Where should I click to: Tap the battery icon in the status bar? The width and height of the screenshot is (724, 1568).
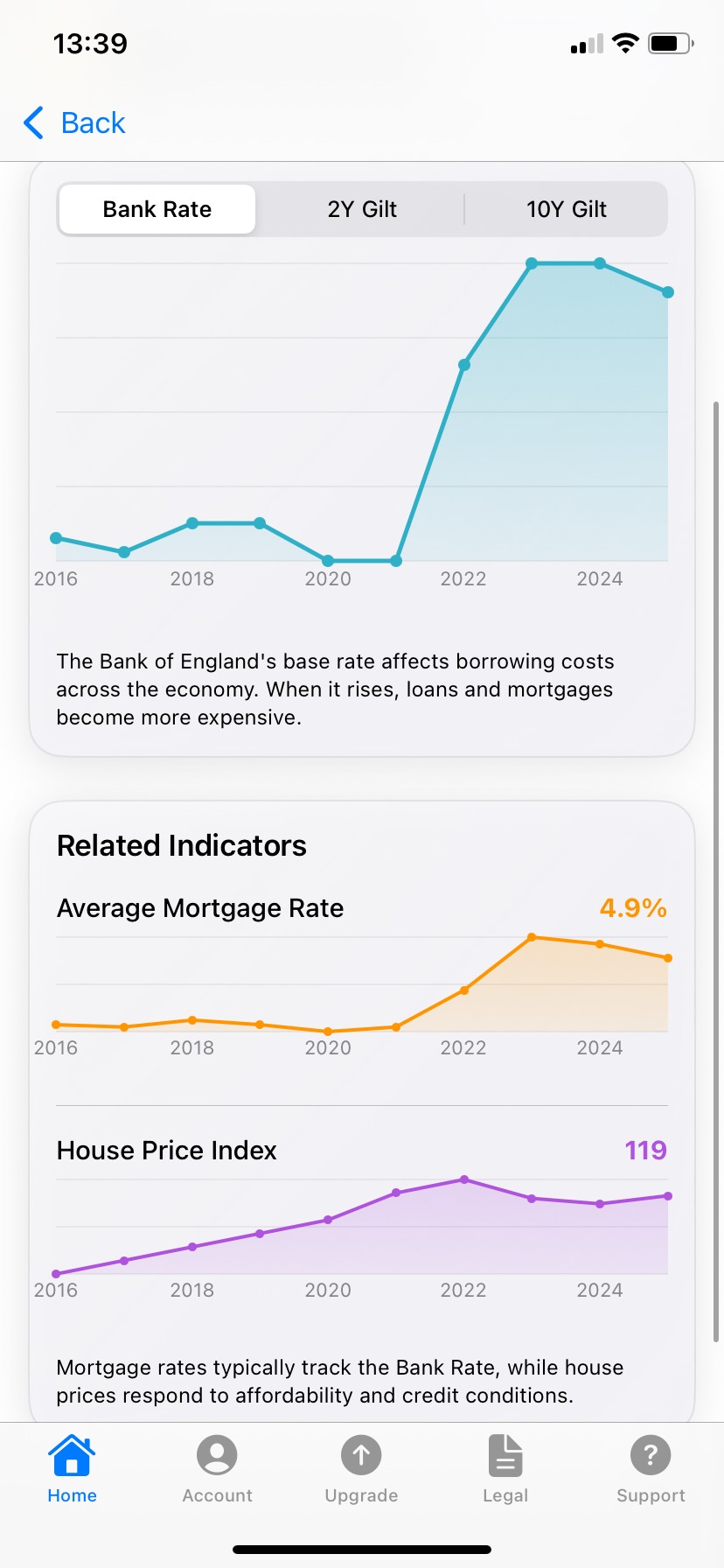(670, 41)
